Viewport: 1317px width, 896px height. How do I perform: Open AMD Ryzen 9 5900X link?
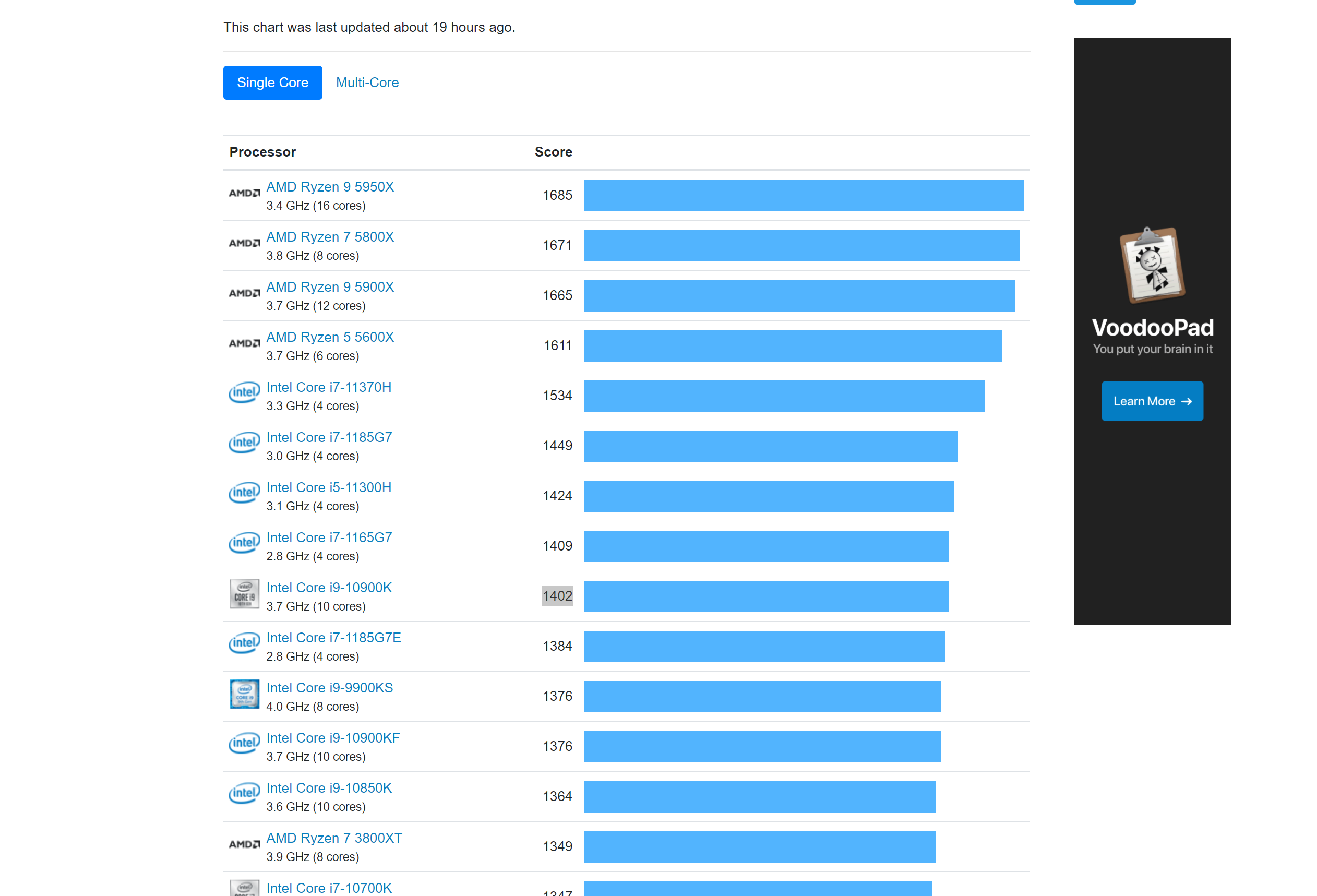coord(330,288)
